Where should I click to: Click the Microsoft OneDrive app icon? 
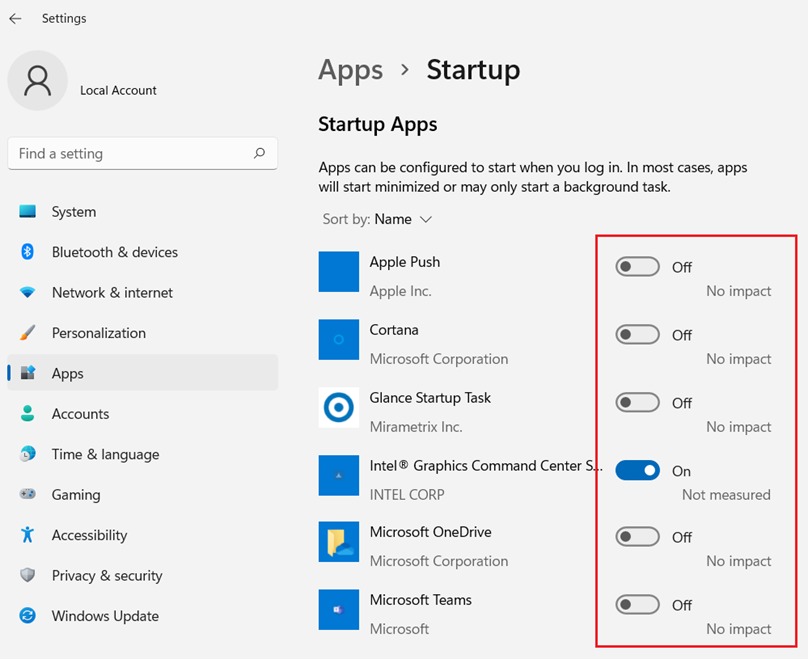click(x=339, y=541)
